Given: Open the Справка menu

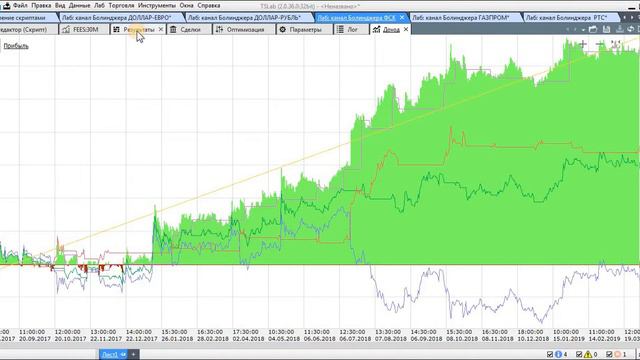Looking at the screenshot, I should [x=209, y=6].
